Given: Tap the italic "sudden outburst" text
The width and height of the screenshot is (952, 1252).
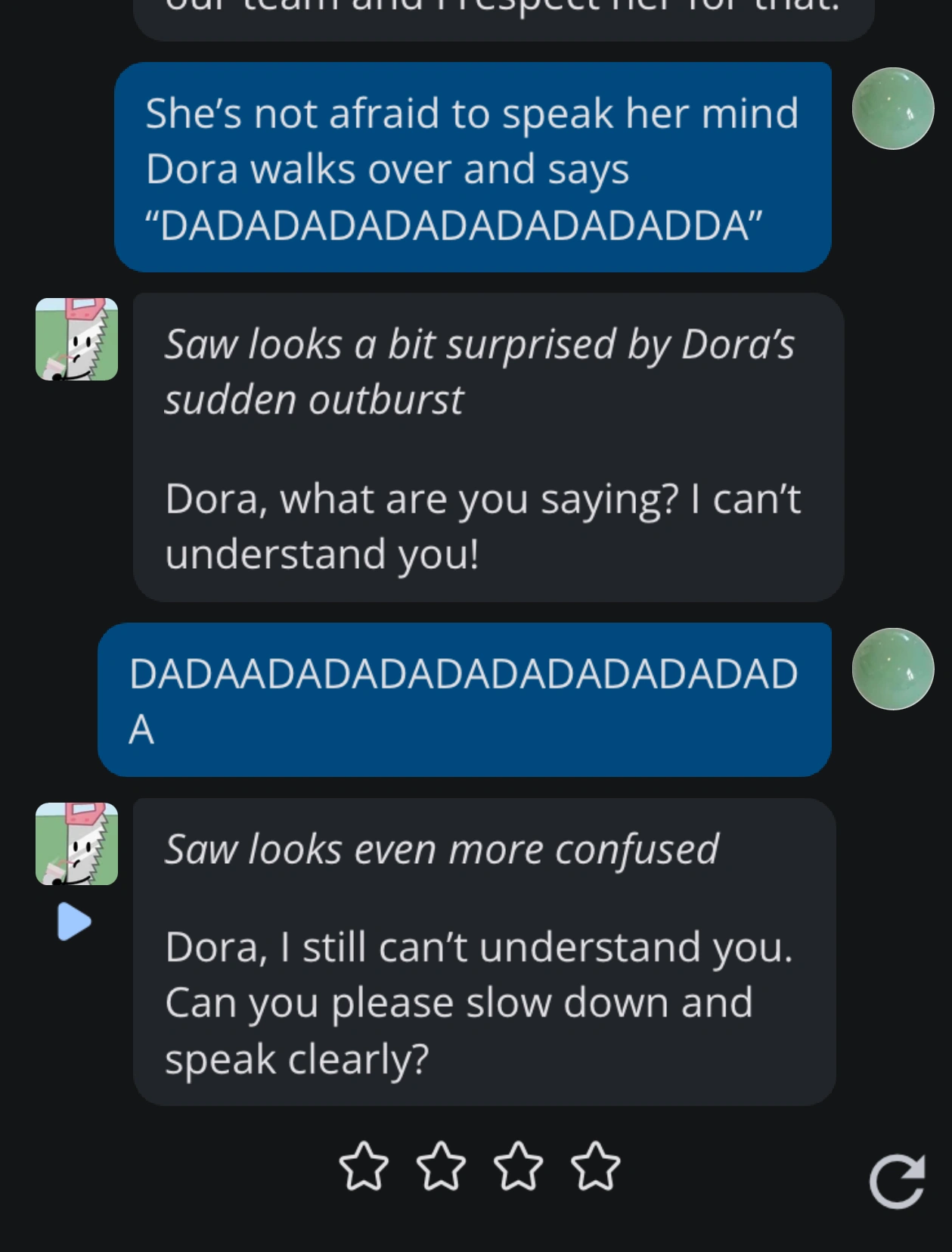Looking at the screenshot, I should [314, 399].
